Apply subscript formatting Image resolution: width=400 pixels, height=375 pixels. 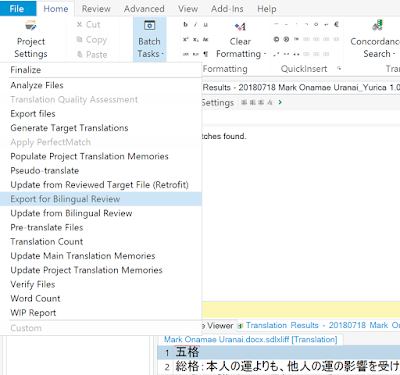click(x=196, y=39)
